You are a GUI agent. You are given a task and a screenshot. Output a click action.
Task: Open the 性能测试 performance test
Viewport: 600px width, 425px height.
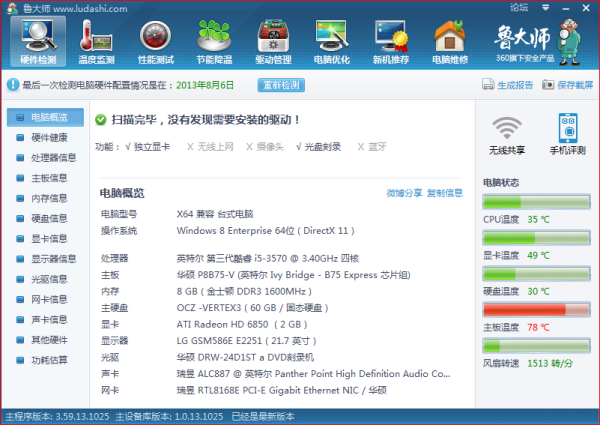[x=155, y=42]
